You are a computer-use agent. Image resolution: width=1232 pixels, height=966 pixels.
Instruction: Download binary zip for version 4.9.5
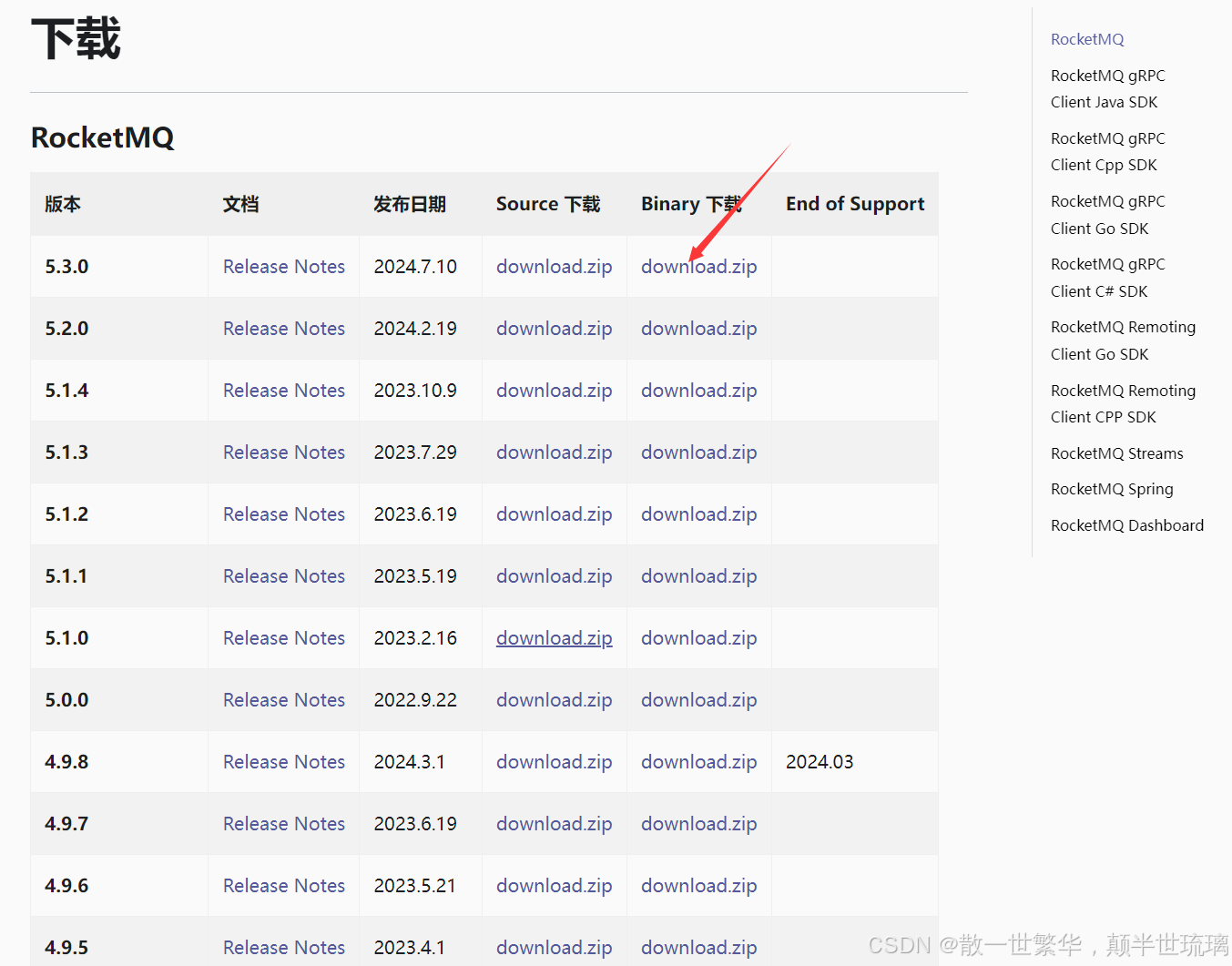(x=698, y=948)
